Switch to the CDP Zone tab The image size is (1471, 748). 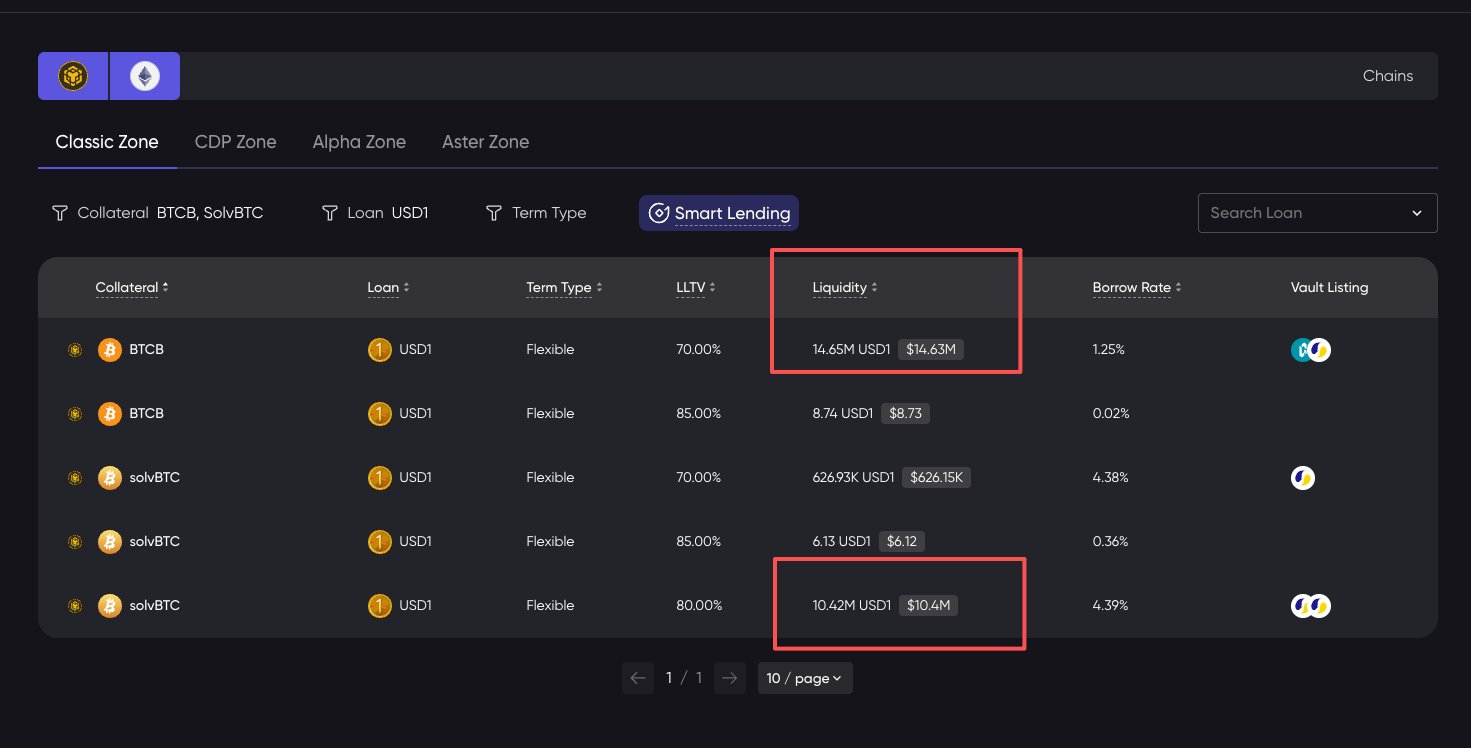coord(235,142)
